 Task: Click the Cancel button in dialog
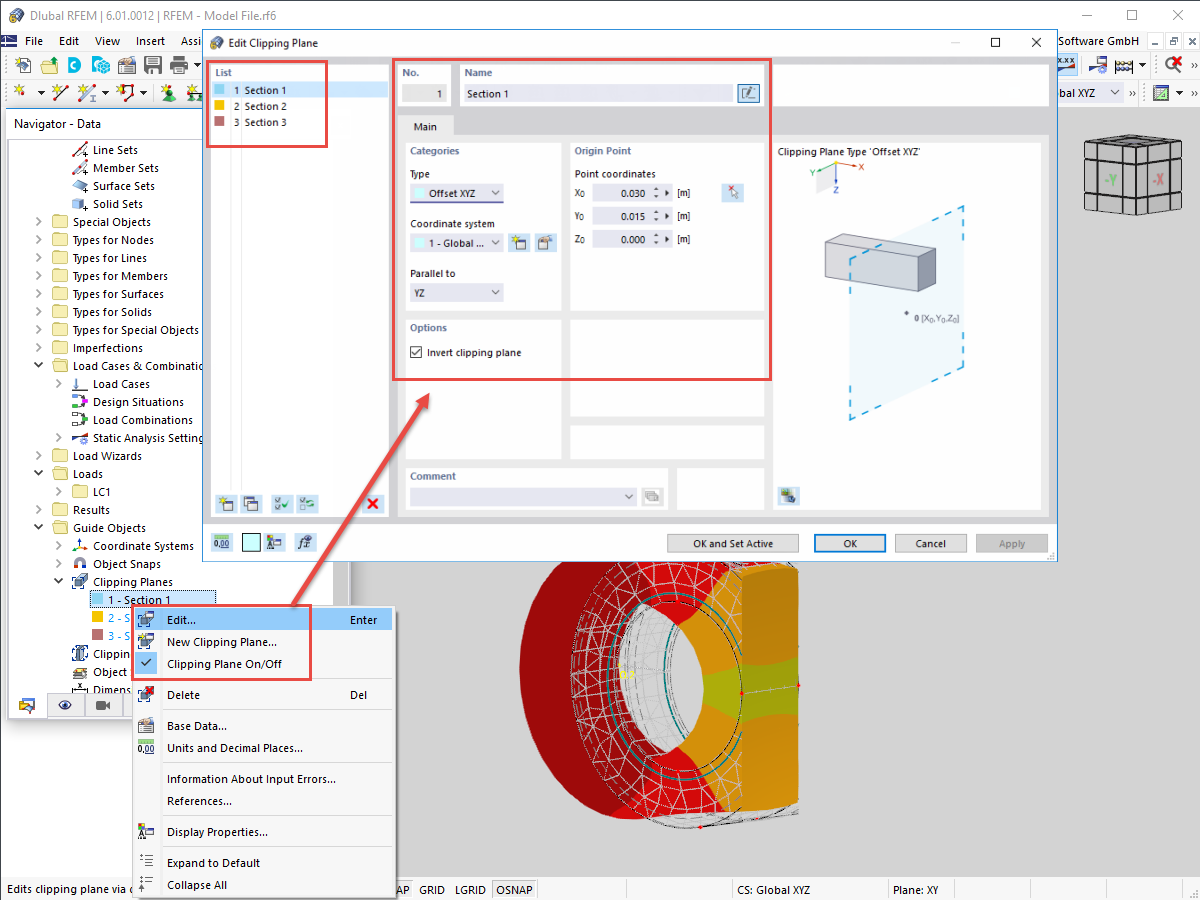[930, 543]
